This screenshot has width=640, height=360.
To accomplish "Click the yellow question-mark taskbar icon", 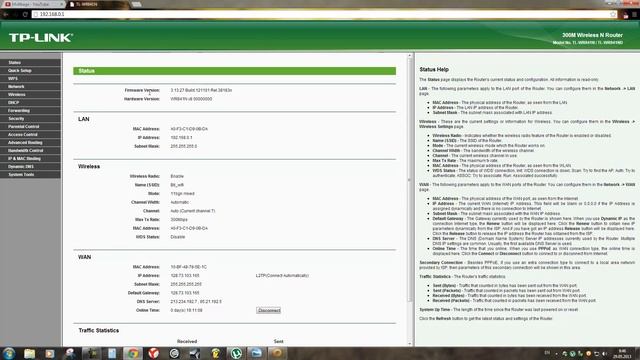I will pyautogui.click(x=216, y=353).
